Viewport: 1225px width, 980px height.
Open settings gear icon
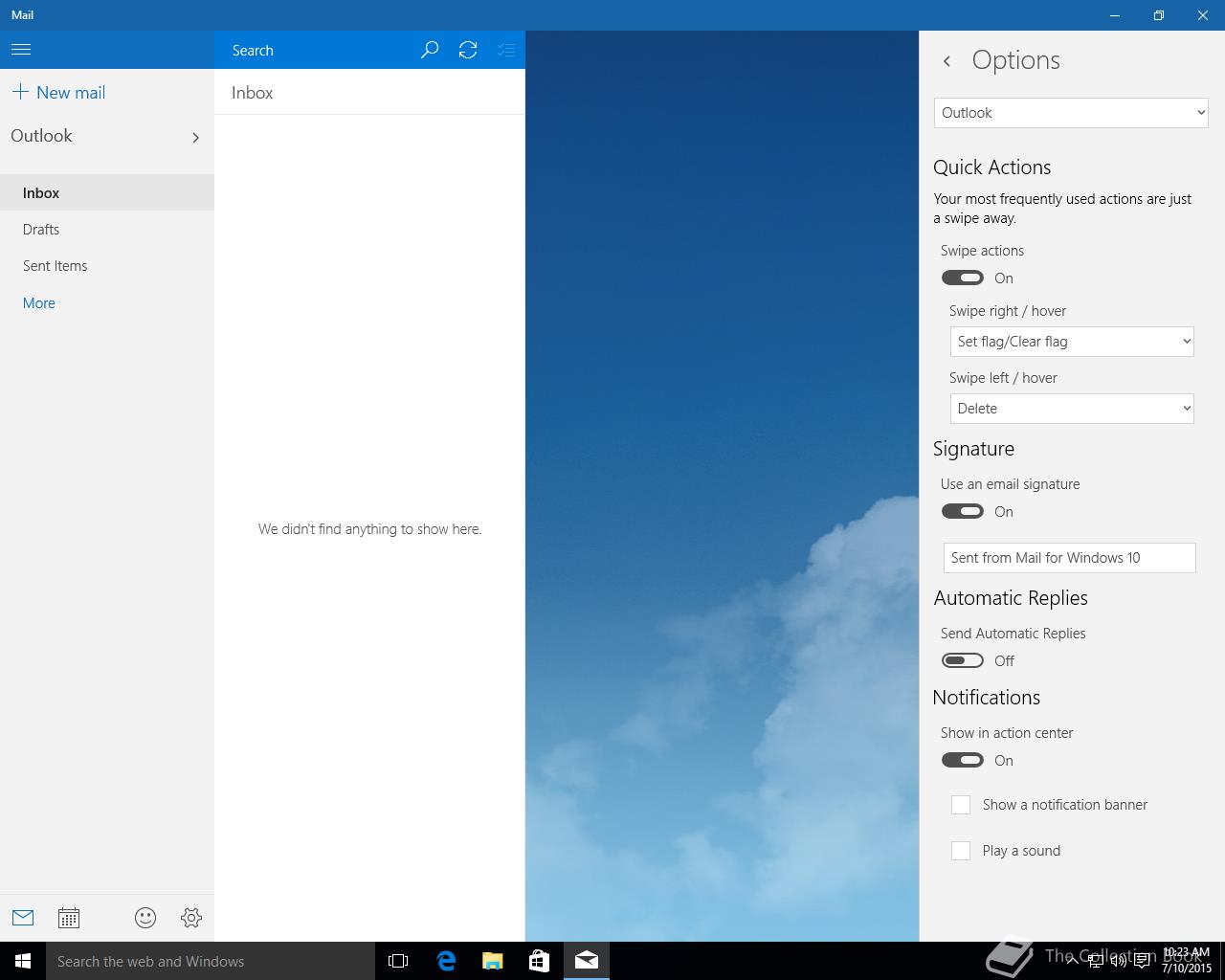[x=191, y=918]
